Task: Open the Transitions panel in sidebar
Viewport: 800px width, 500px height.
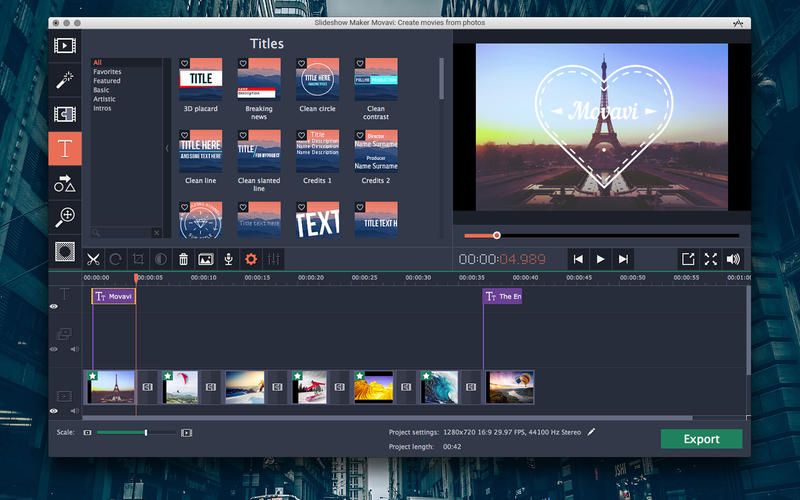Action: coord(65,114)
